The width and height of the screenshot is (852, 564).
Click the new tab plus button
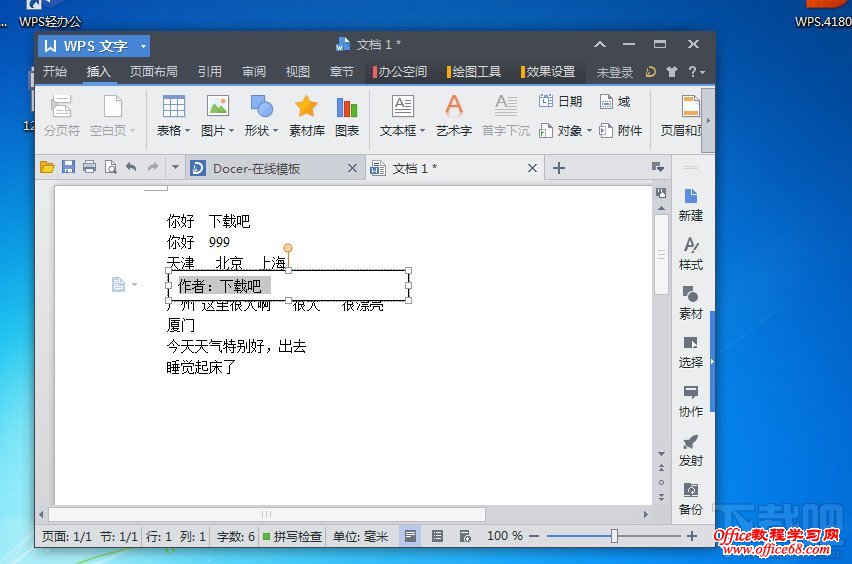click(559, 168)
